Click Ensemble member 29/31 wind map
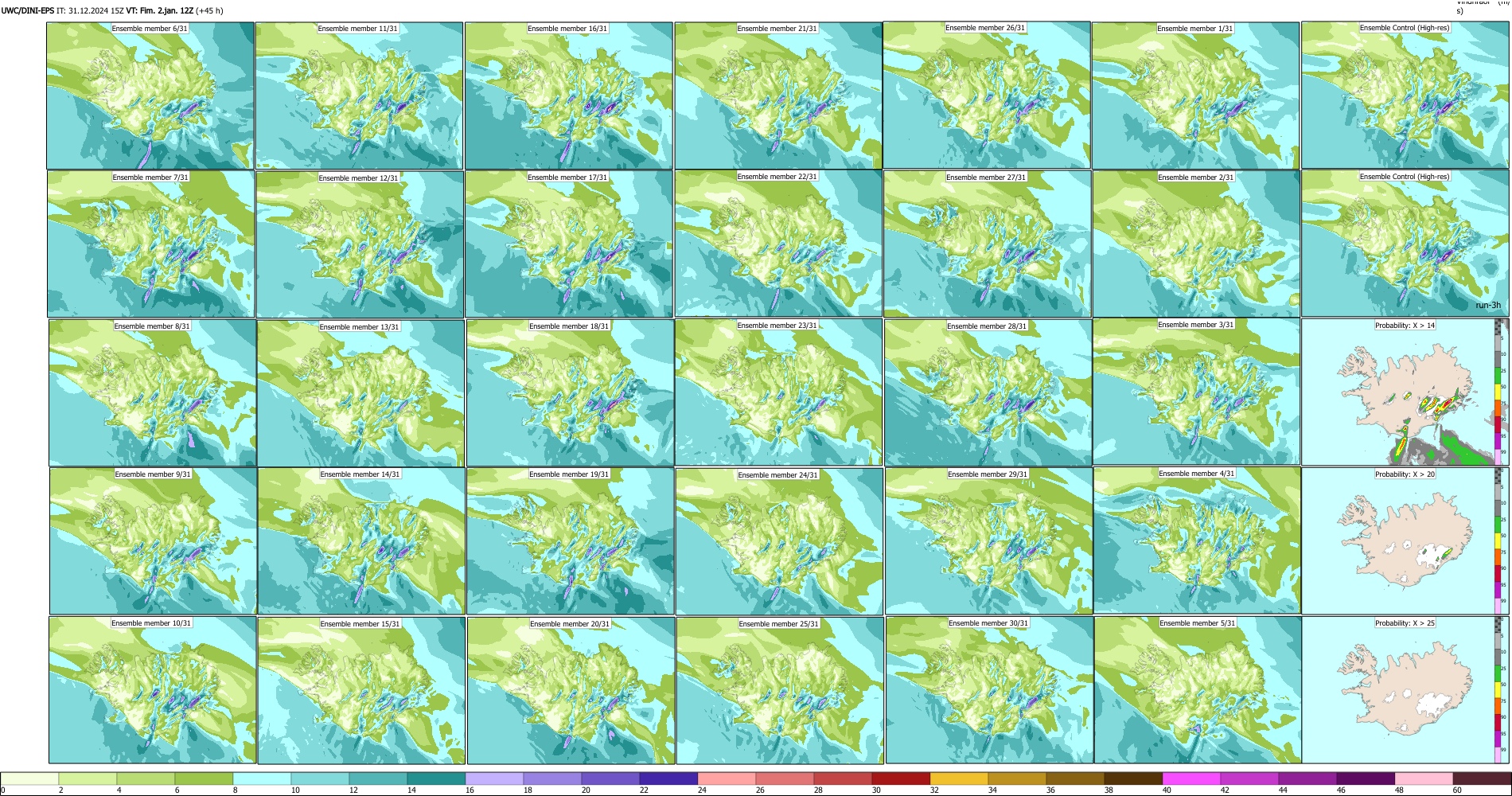This screenshot has height=796, width=1512. click(x=989, y=541)
